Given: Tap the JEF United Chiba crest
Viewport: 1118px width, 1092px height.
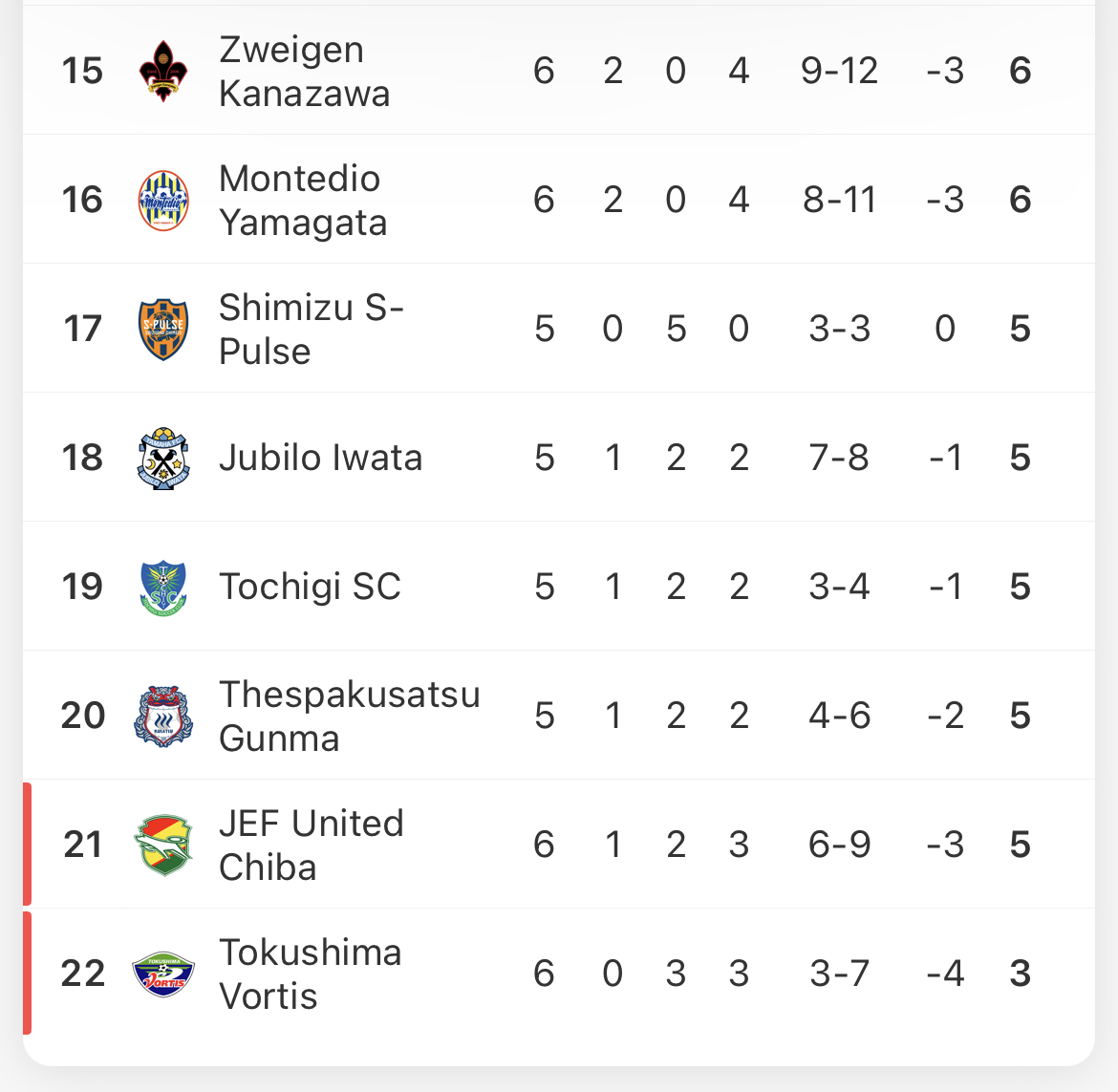Looking at the screenshot, I should click(x=163, y=845).
